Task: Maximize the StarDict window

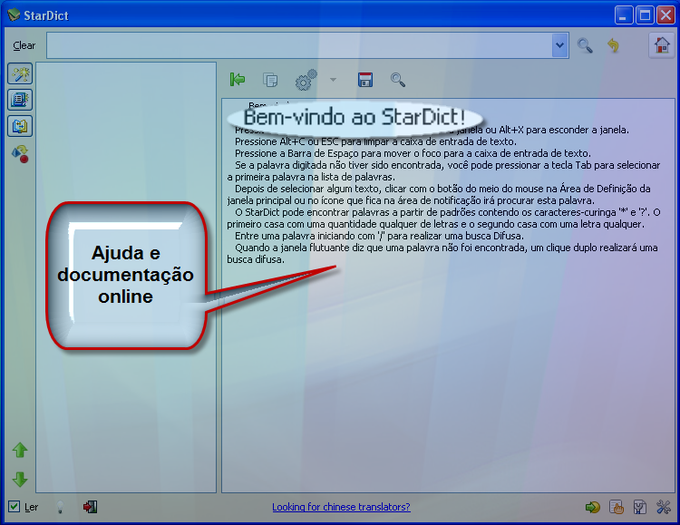Action: [645, 16]
